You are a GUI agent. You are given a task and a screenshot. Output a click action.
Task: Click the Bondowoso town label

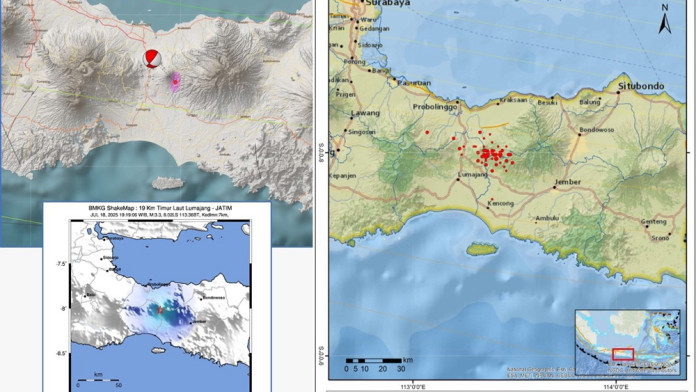(597, 130)
